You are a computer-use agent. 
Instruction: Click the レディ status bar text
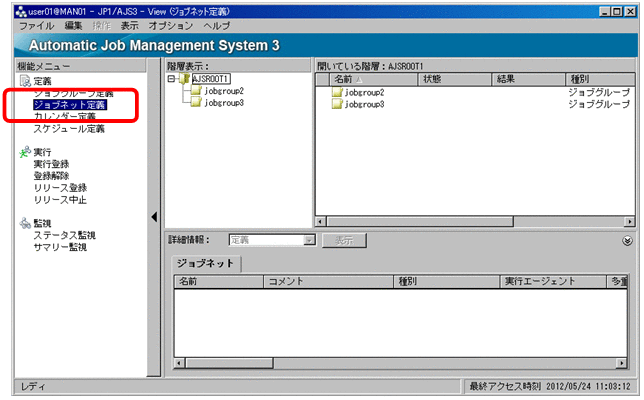pyautogui.click(x=33, y=386)
